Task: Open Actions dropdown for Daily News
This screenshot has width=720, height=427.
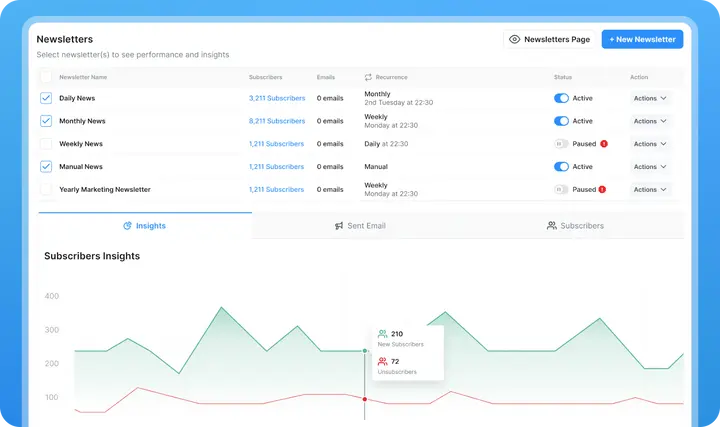Action: pos(650,98)
